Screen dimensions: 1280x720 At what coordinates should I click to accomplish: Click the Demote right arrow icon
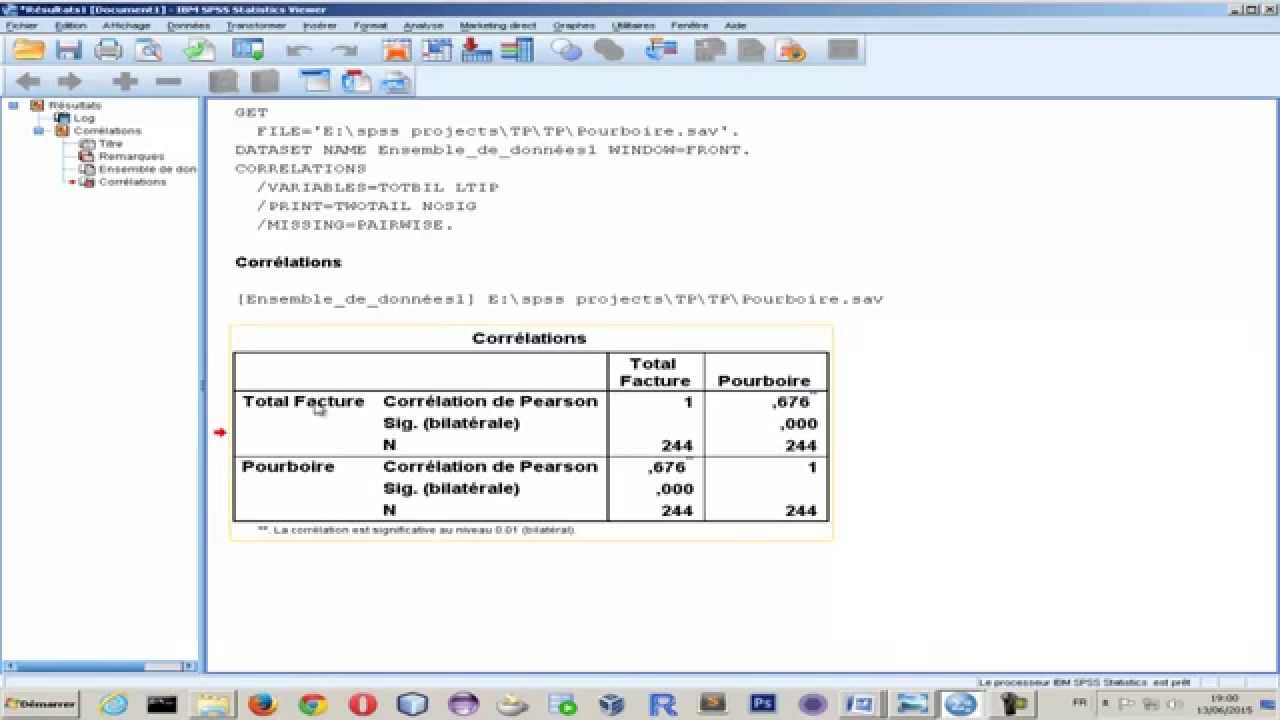(69, 82)
